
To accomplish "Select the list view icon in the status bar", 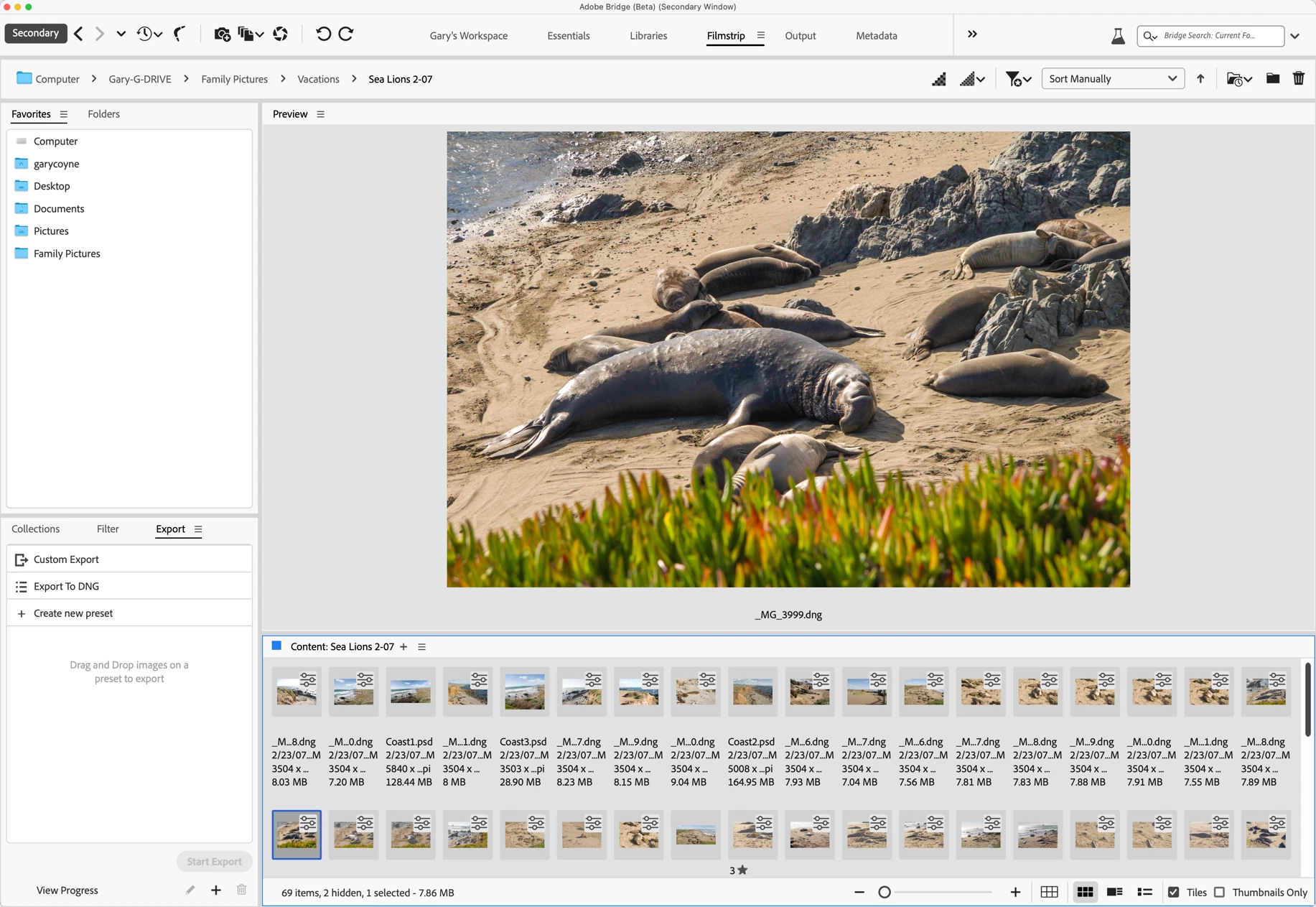I will (1144, 893).
